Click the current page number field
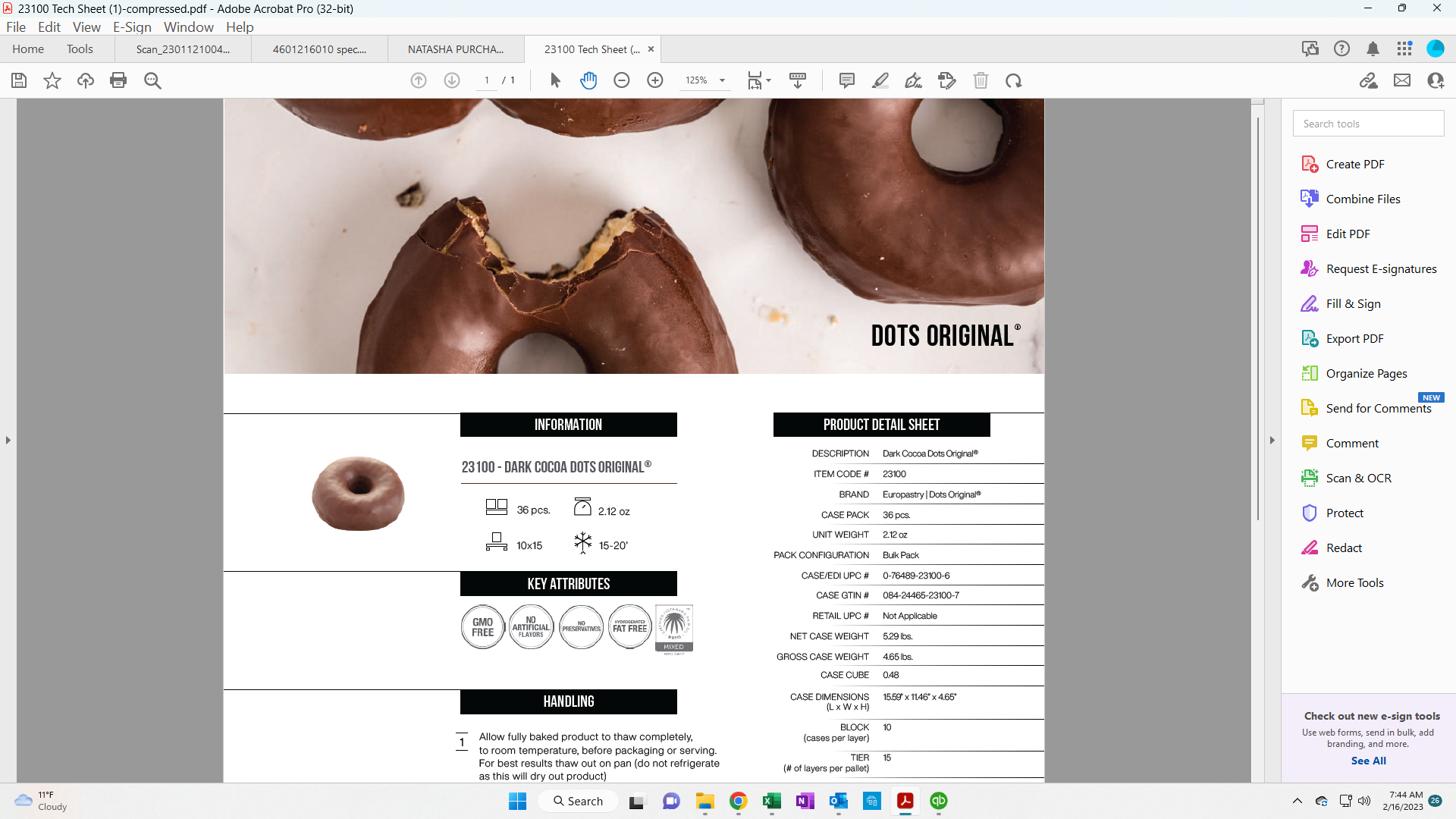The image size is (1456, 819). 487,80
